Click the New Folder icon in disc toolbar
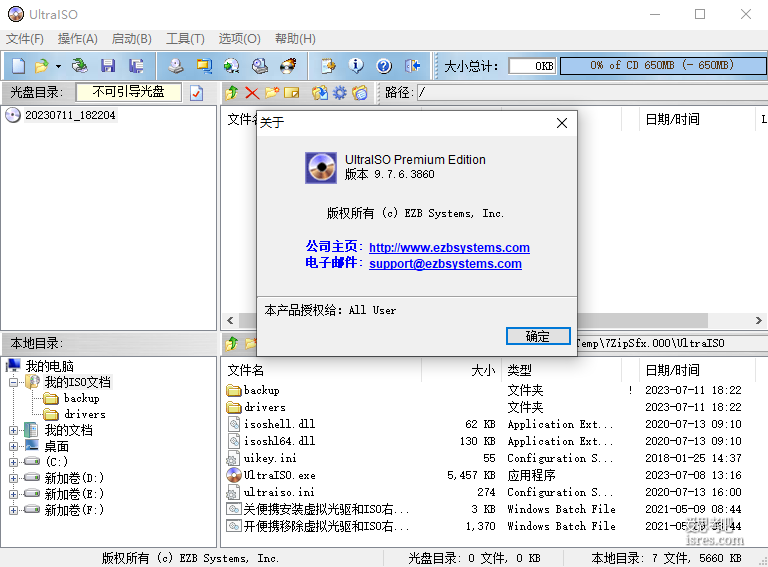This screenshot has height=567, width=768. click(272, 93)
